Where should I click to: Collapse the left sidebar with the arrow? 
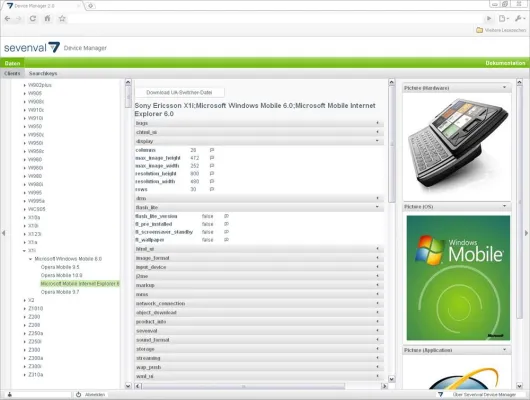[x=3, y=233]
